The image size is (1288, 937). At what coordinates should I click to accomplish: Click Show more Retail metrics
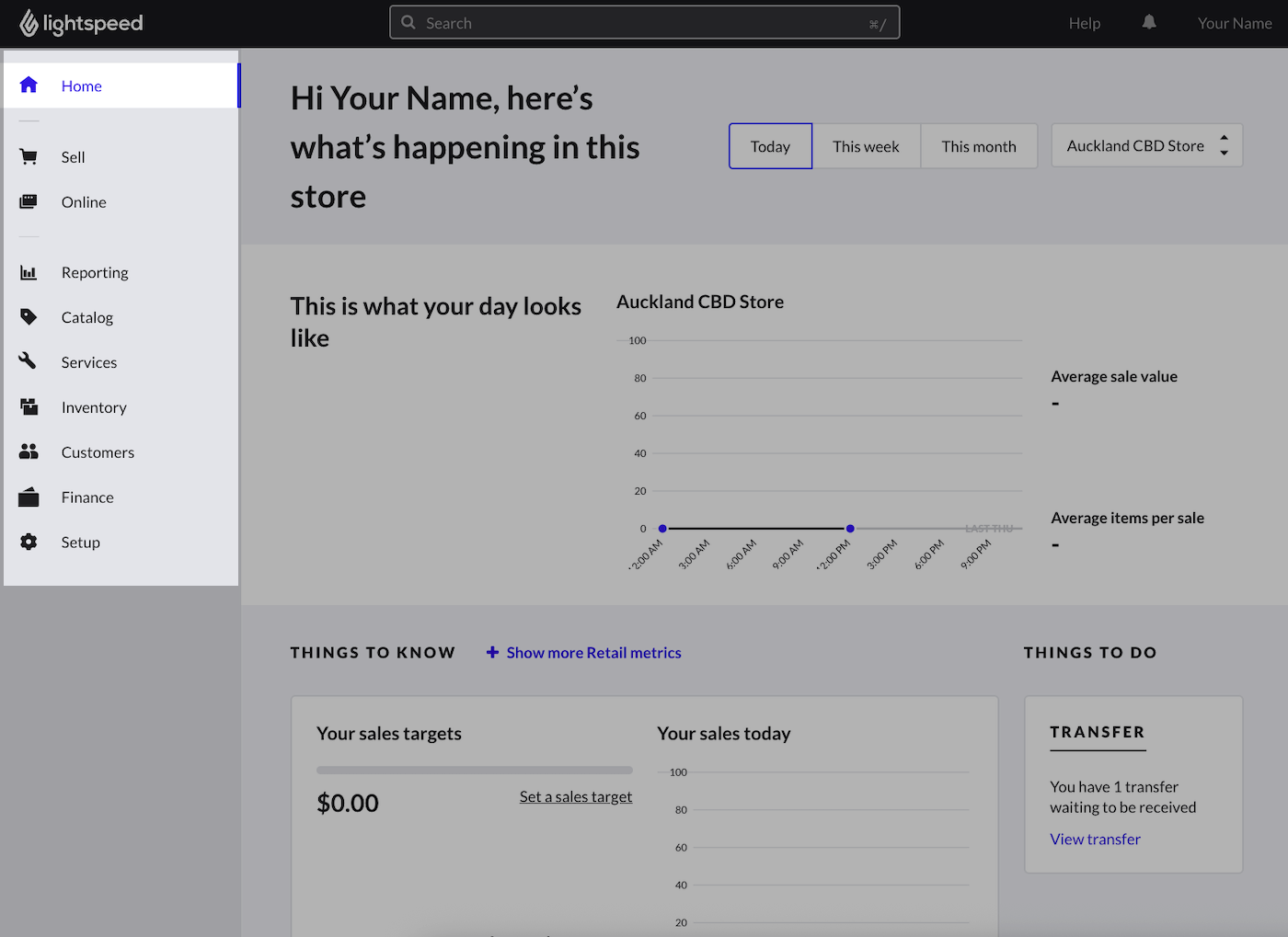[592, 652]
